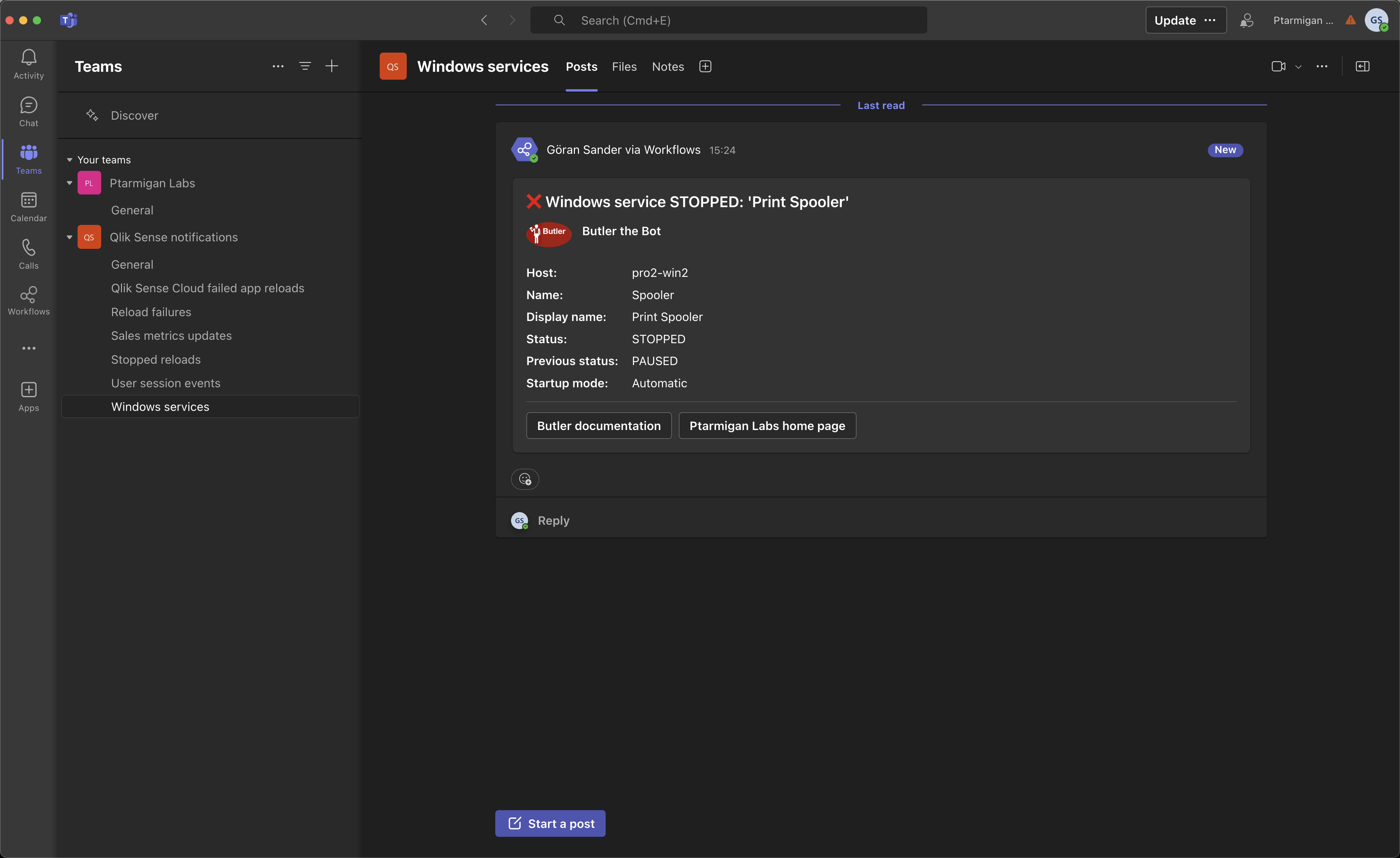Open channel more options menu
Image resolution: width=1400 pixels, height=858 pixels.
pyautogui.click(x=1322, y=66)
